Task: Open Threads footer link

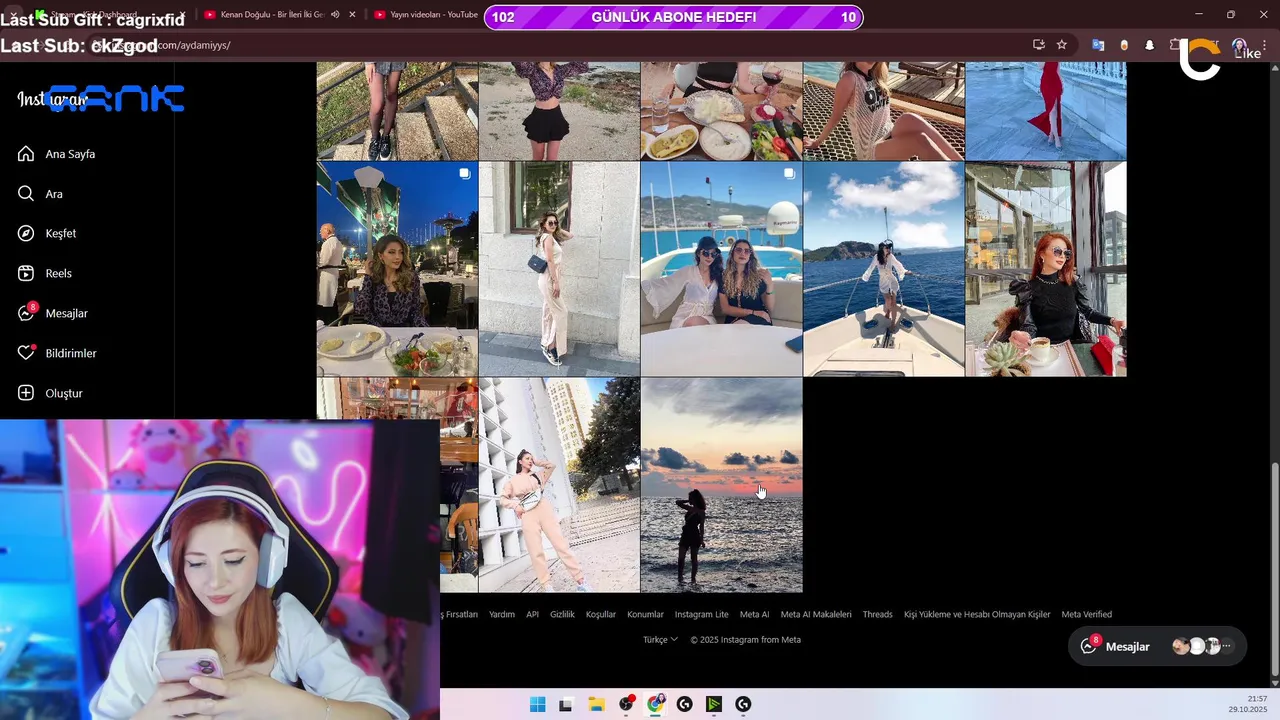Action: pos(877,614)
